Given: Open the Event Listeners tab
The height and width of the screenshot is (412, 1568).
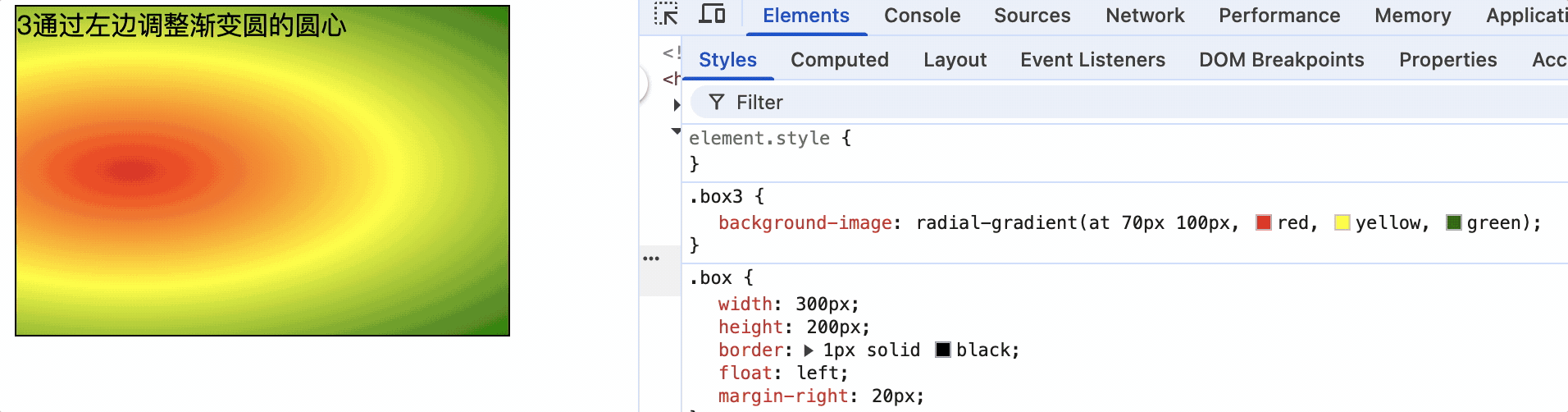Looking at the screenshot, I should tap(1092, 60).
